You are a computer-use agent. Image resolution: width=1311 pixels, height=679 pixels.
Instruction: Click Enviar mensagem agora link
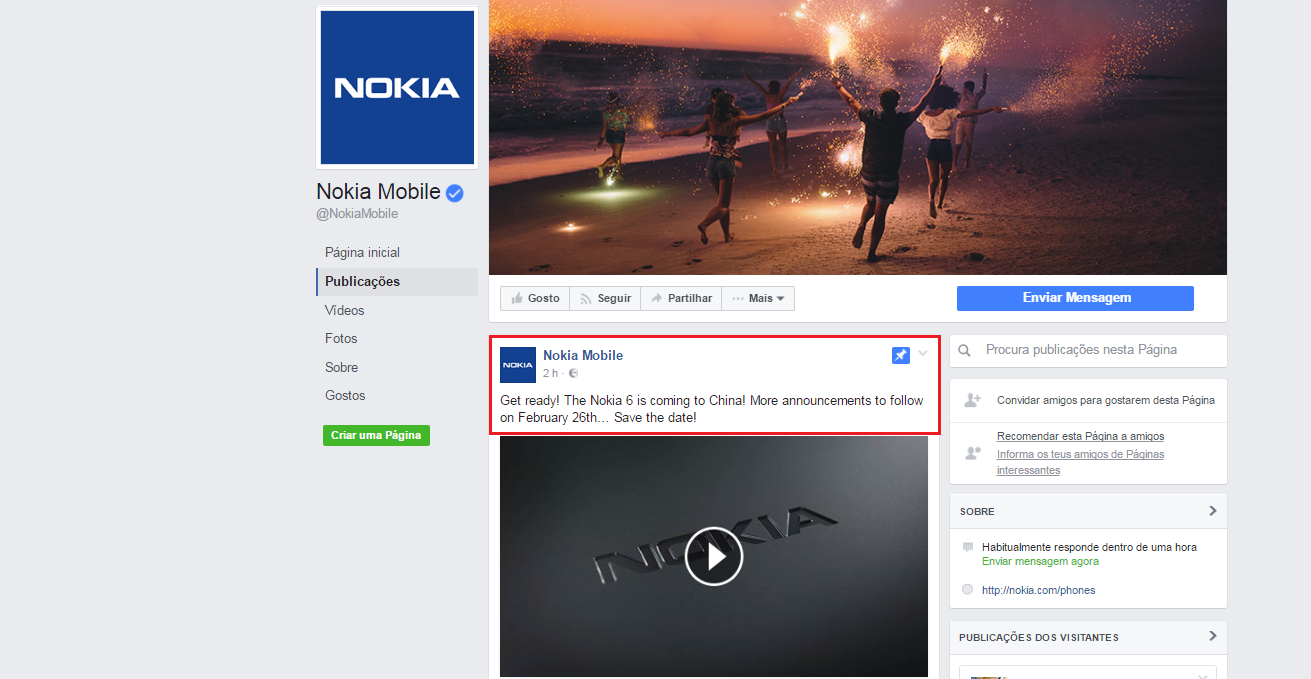coord(1040,562)
